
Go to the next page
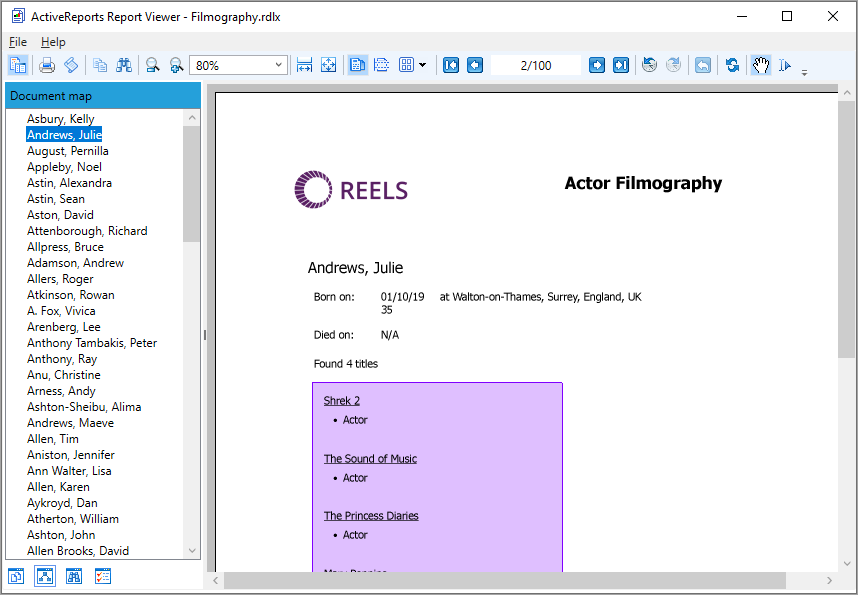point(597,65)
